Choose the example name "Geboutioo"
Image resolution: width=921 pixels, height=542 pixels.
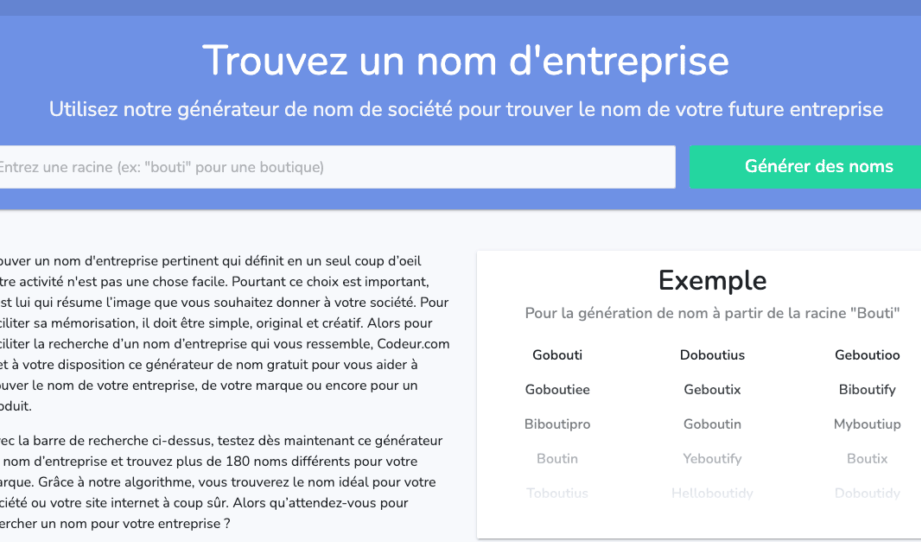click(867, 355)
